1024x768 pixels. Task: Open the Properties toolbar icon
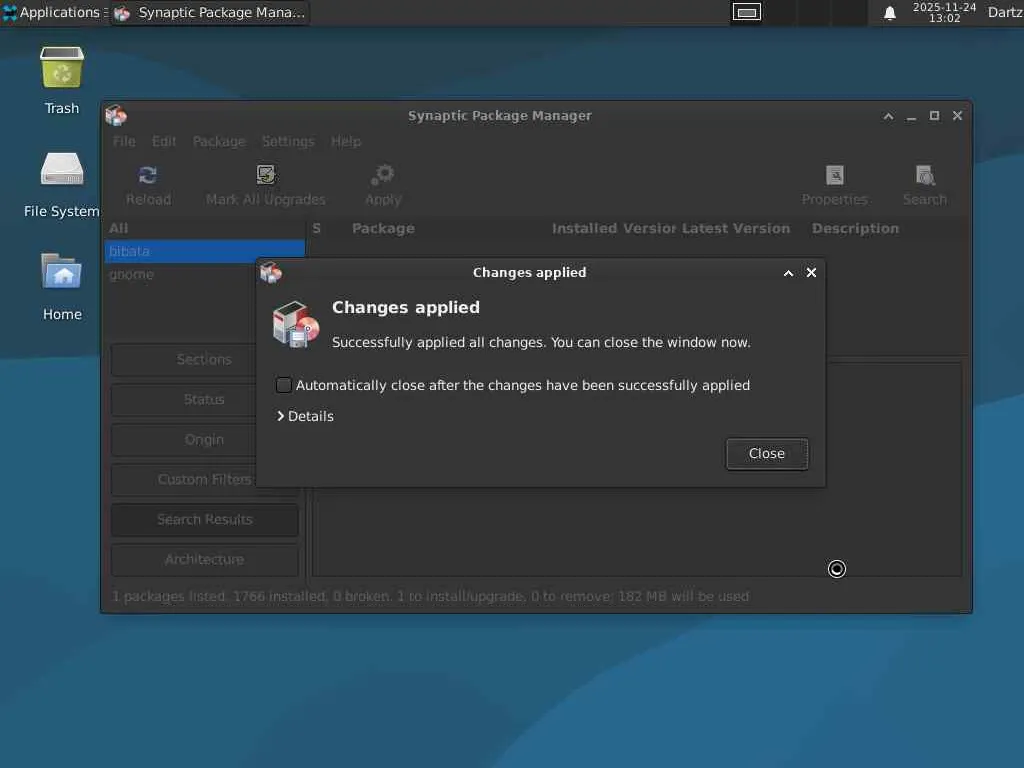point(835,175)
